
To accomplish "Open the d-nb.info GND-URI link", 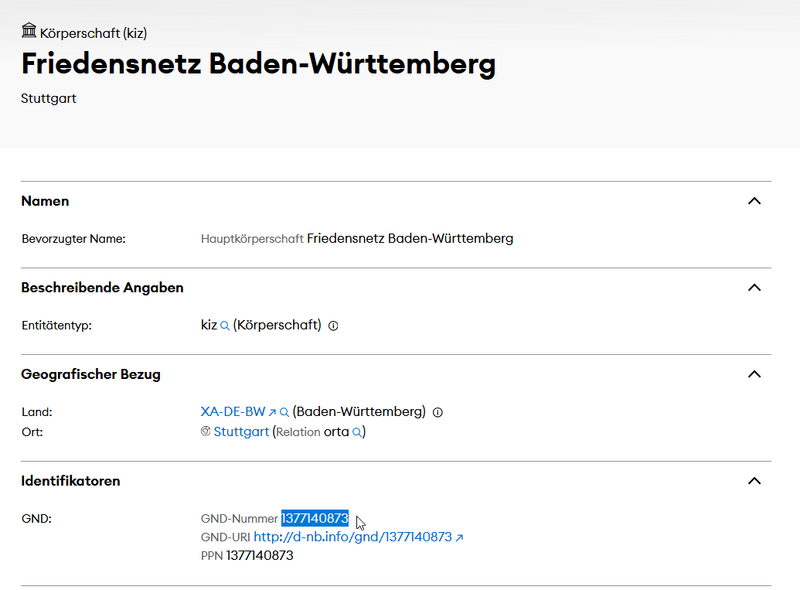I will coord(353,537).
